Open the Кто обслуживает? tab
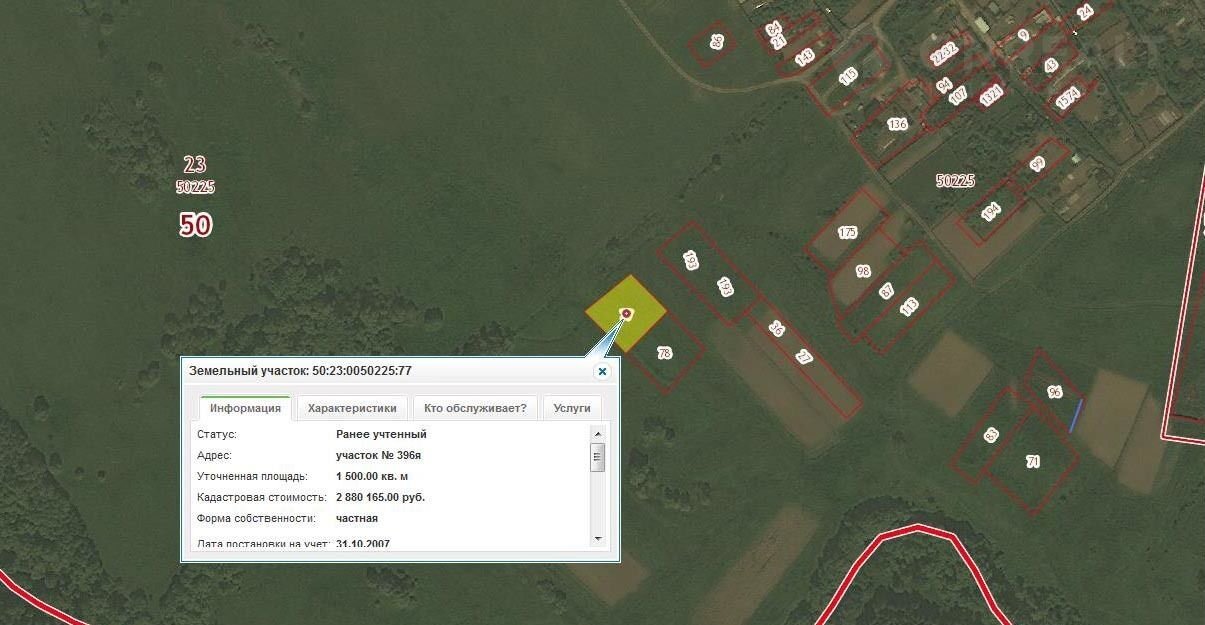 [x=475, y=408]
